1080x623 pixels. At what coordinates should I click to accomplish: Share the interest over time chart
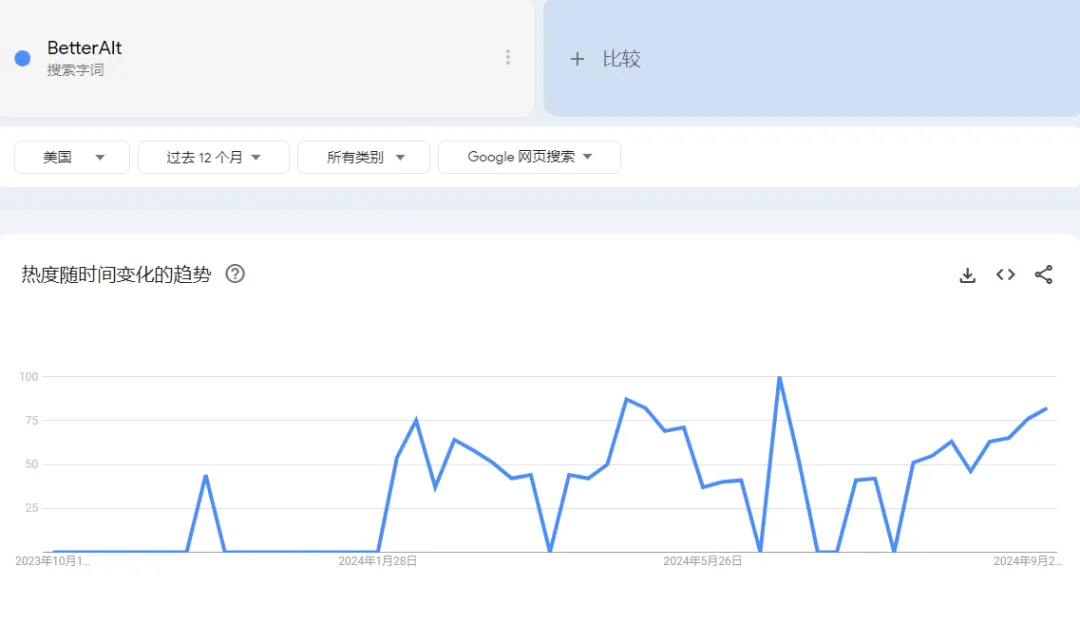(x=1043, y=275)
